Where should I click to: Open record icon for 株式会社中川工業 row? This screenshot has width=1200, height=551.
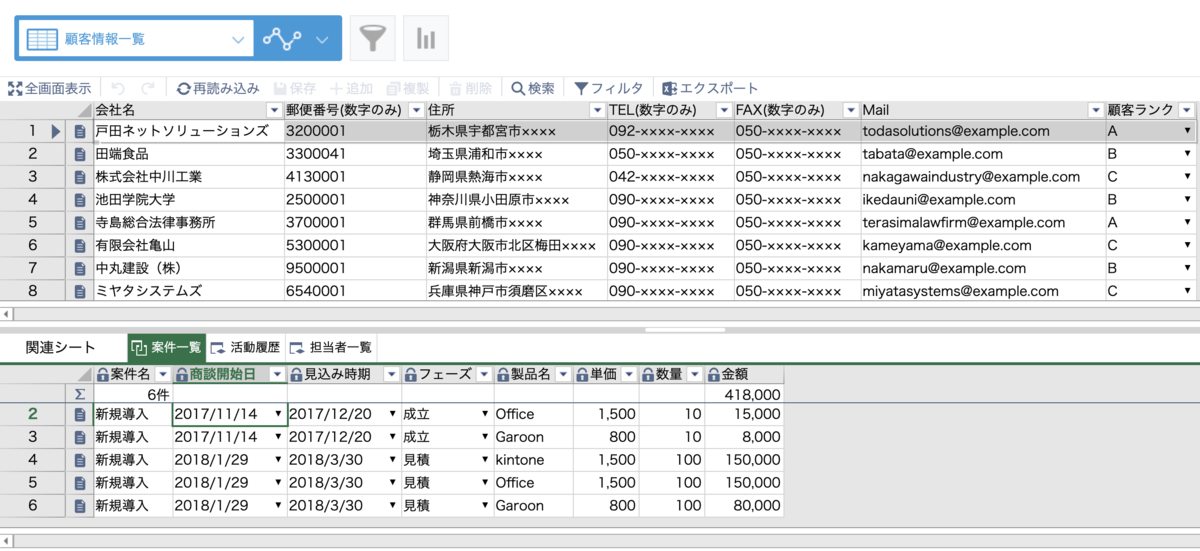(80, 176)
